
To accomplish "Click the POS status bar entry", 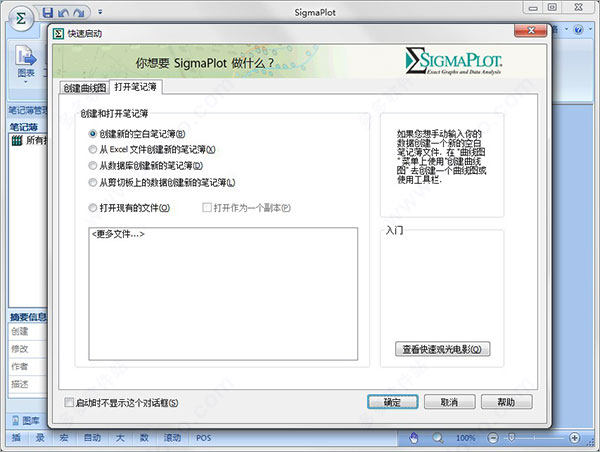I will (x=204, y=438).
